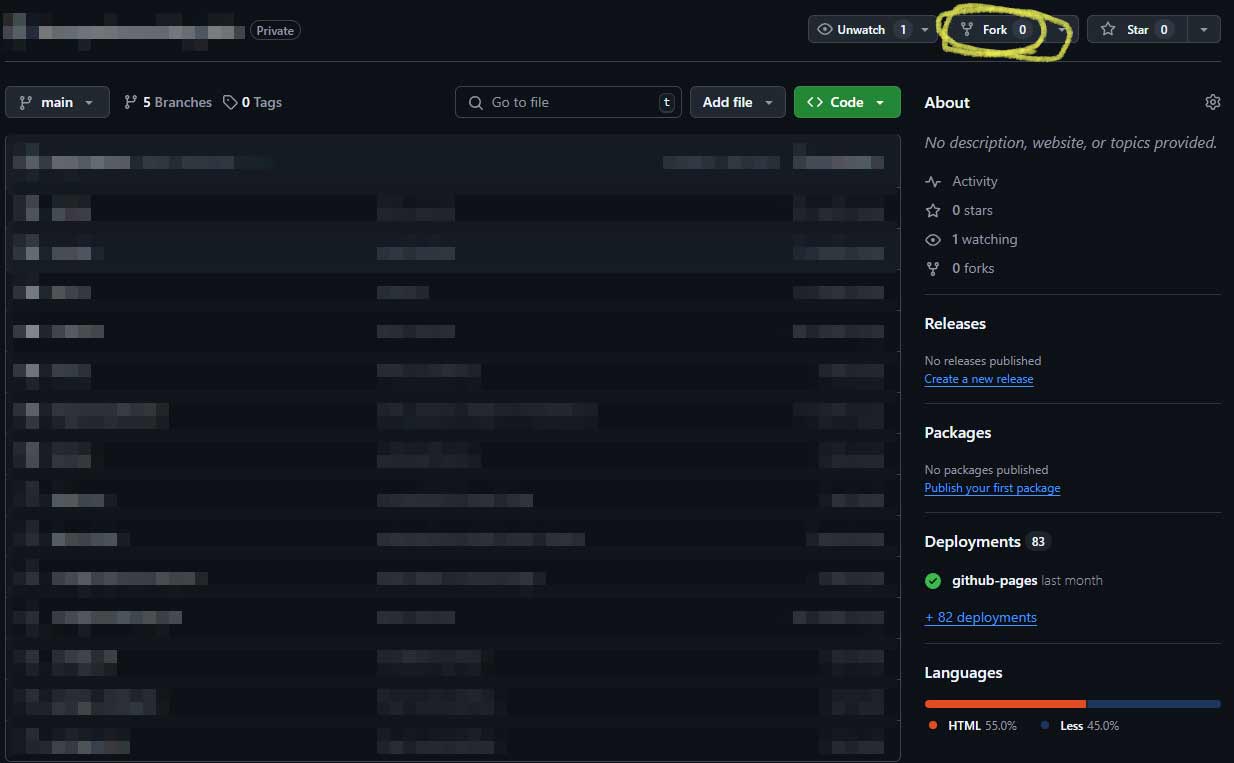Click the fork icon beside 0 forks
This screenshot has width=1234, height=763.
933,268
